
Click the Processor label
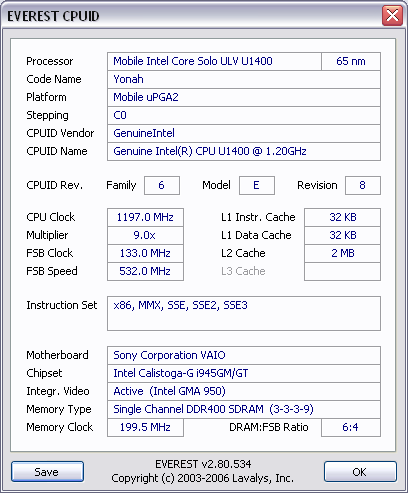[x=50, y=61]
